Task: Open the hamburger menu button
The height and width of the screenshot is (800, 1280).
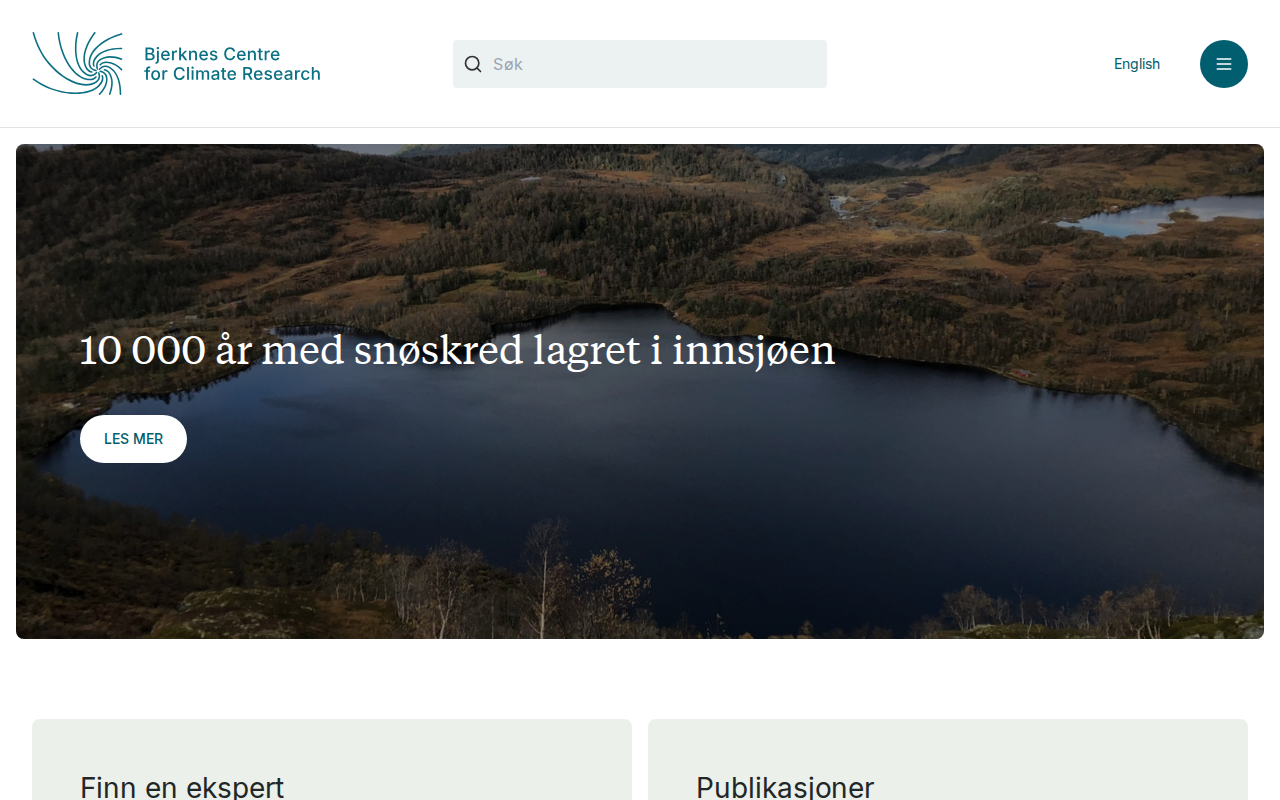Action: [x=1224, y=64]
